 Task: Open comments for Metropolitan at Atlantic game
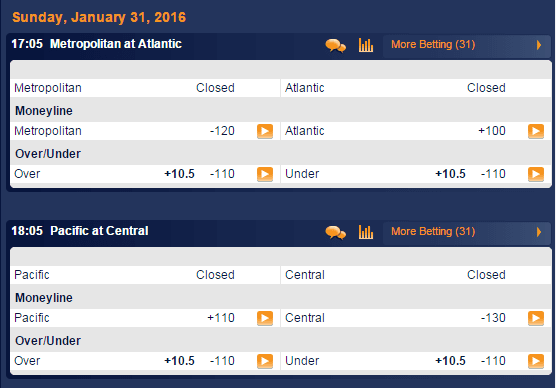(335, 45)
